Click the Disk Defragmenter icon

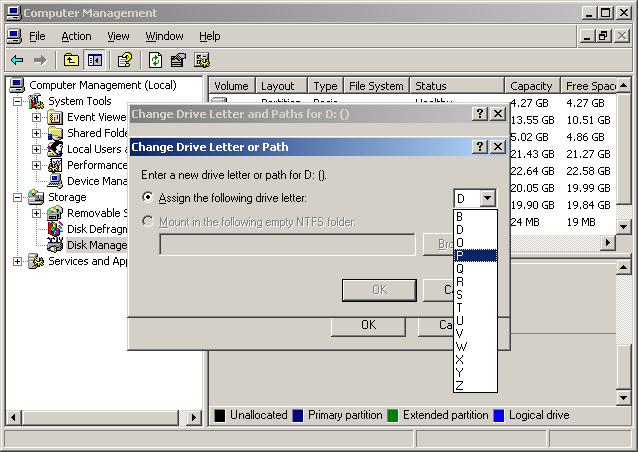pyautogui.click(x=55, y=229)
